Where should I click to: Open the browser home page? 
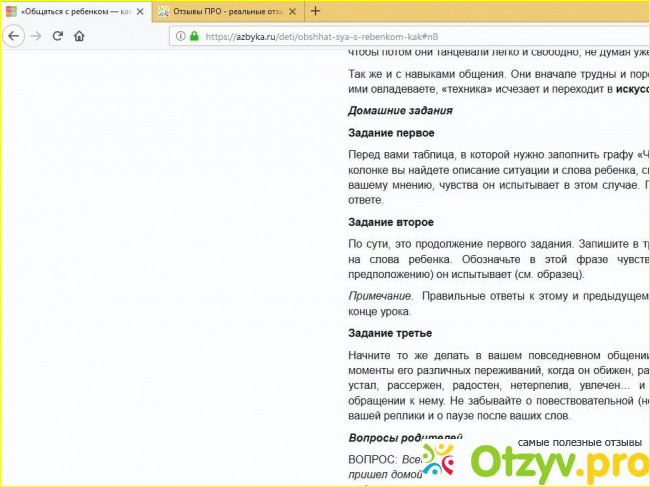[79, 35]
